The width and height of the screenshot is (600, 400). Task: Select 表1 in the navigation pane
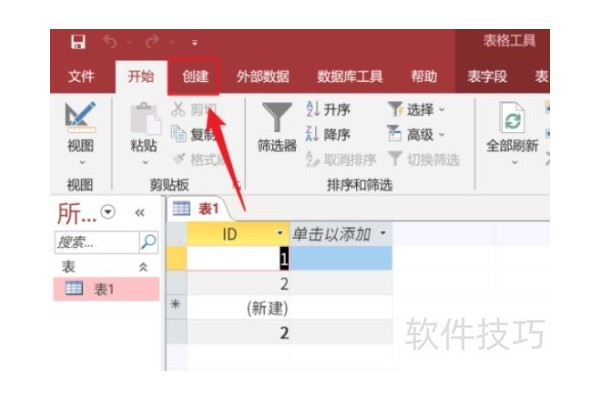tap(106, 289)
